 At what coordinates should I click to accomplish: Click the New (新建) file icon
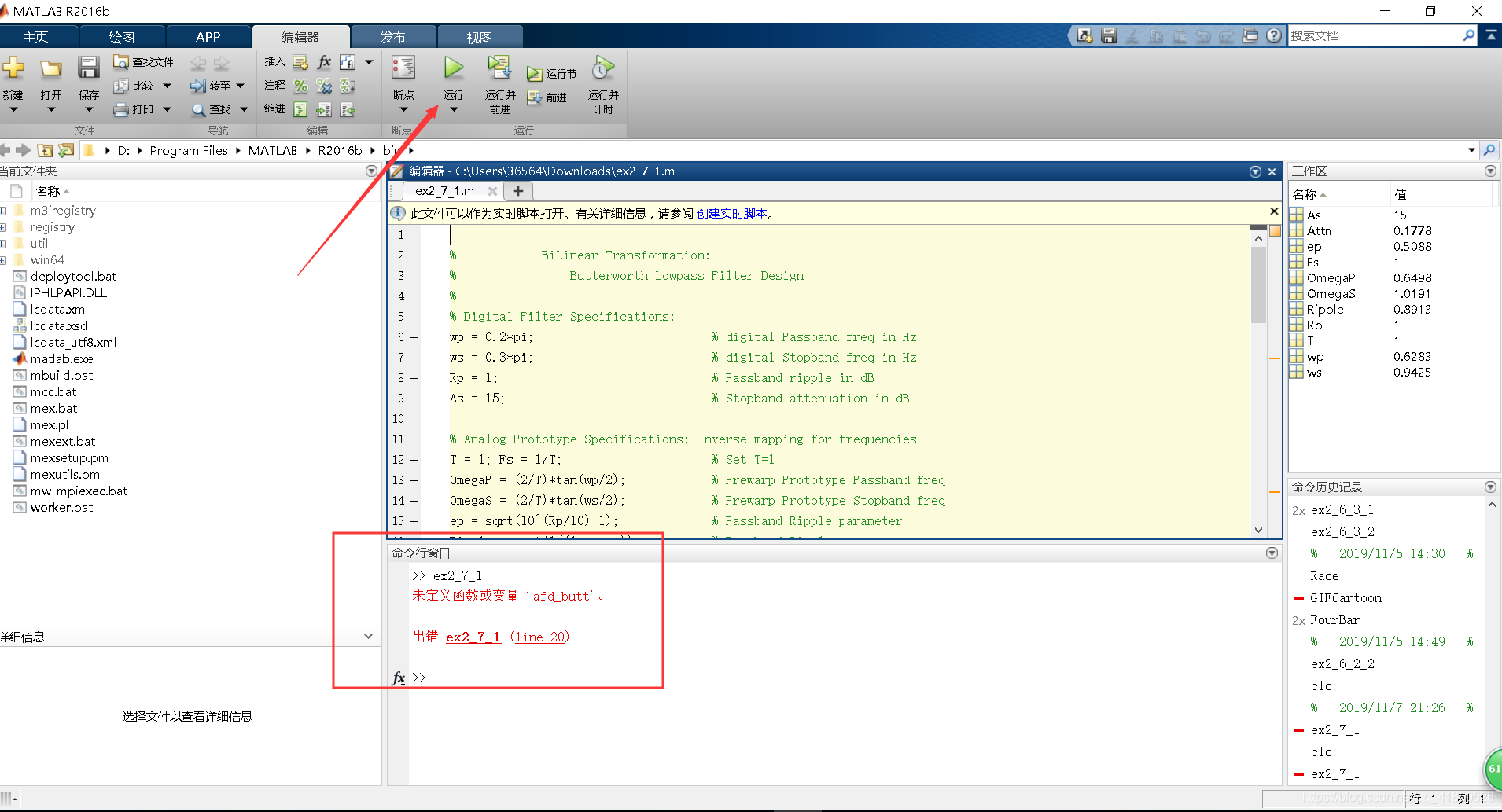pos(13,68)
